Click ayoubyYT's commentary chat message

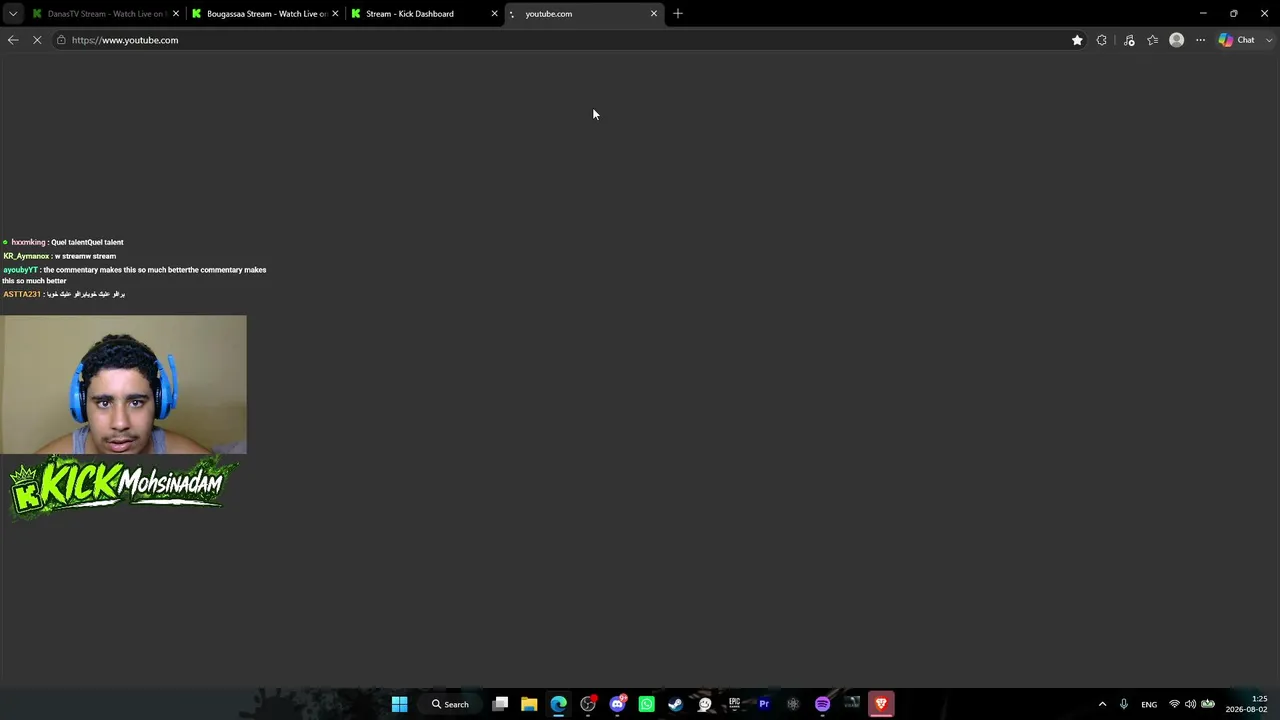[x=134, y=275]
